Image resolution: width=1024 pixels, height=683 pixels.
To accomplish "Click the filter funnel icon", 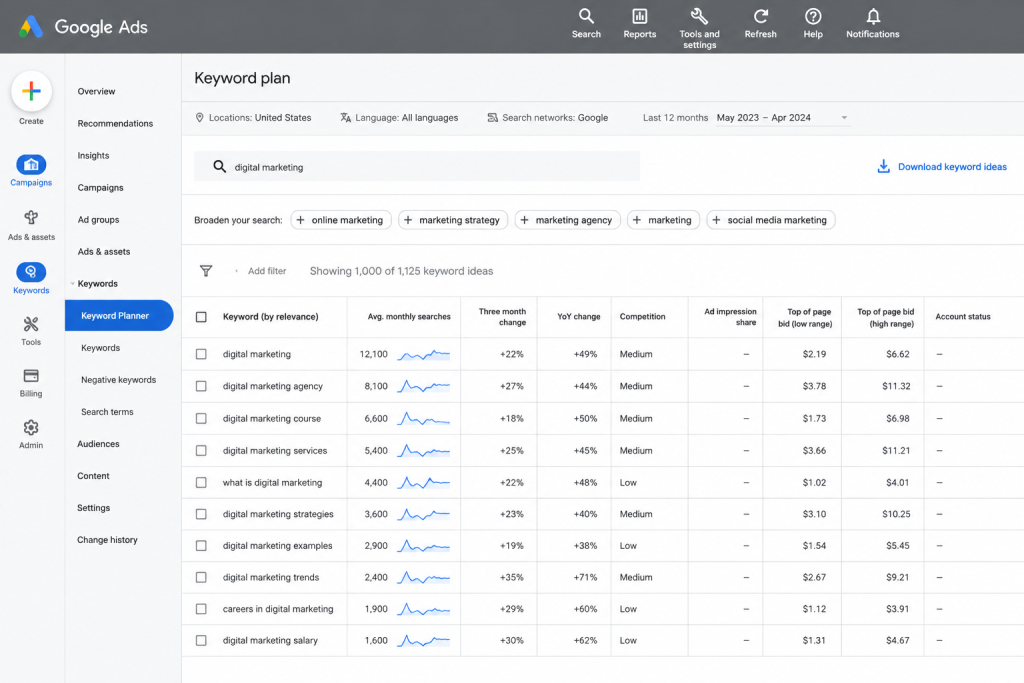I will pyautogui.click(x=206, y=270).
